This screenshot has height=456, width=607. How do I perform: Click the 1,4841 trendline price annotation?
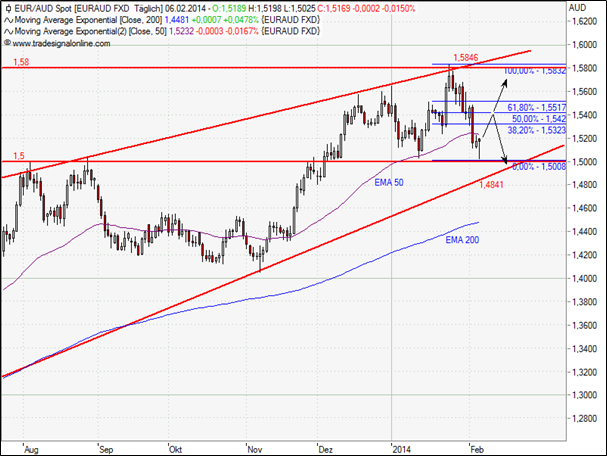[x=491, y=184]
